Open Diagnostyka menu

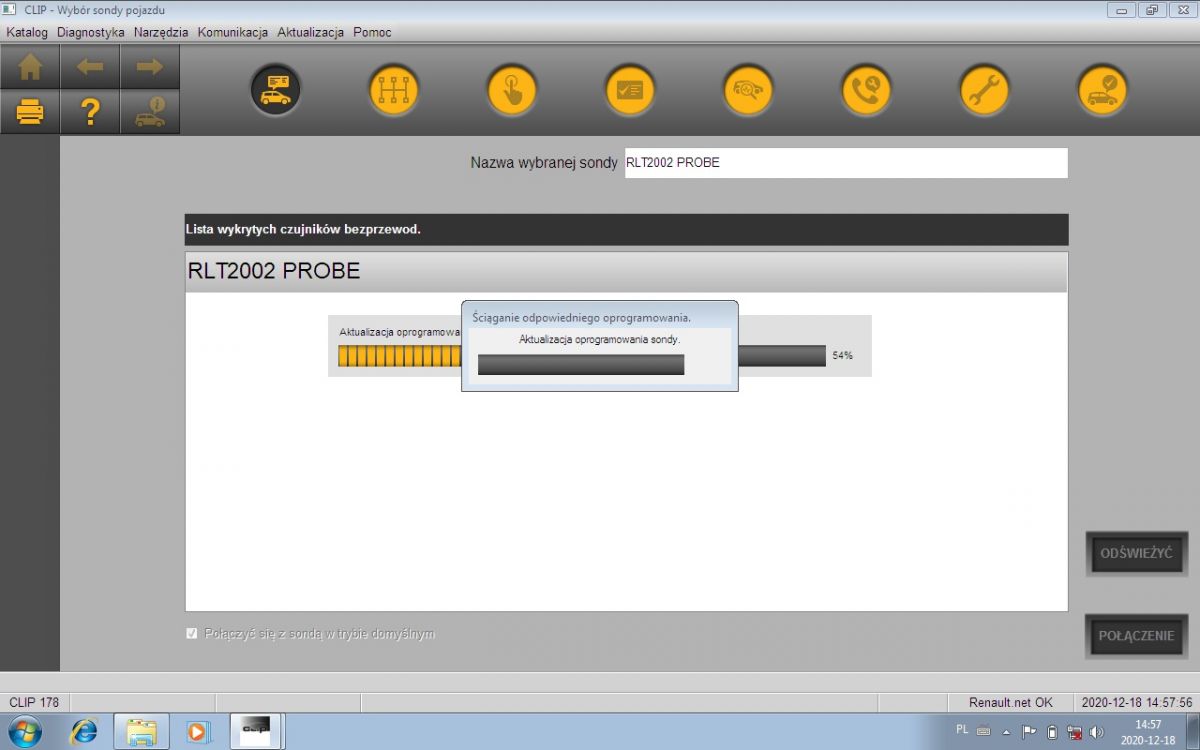click(91, 32)
